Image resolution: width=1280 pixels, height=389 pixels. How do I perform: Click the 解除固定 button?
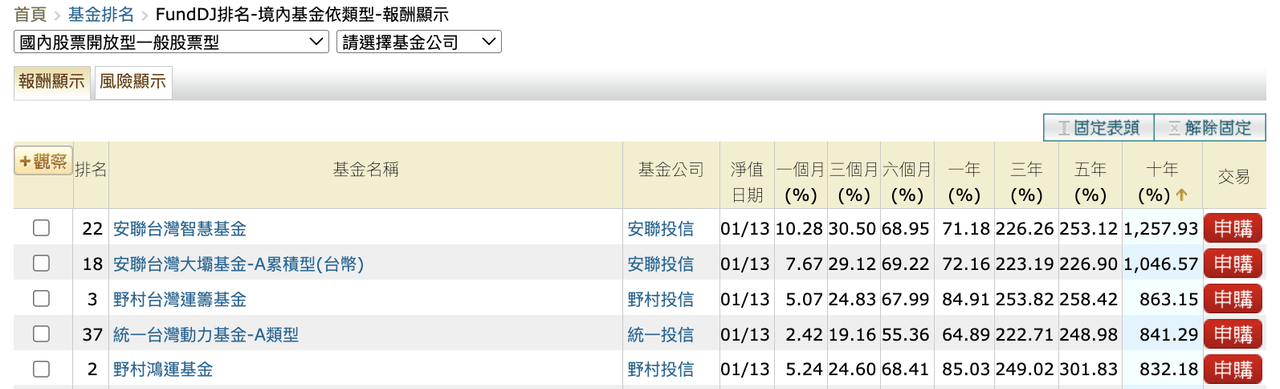point(1209,128)
